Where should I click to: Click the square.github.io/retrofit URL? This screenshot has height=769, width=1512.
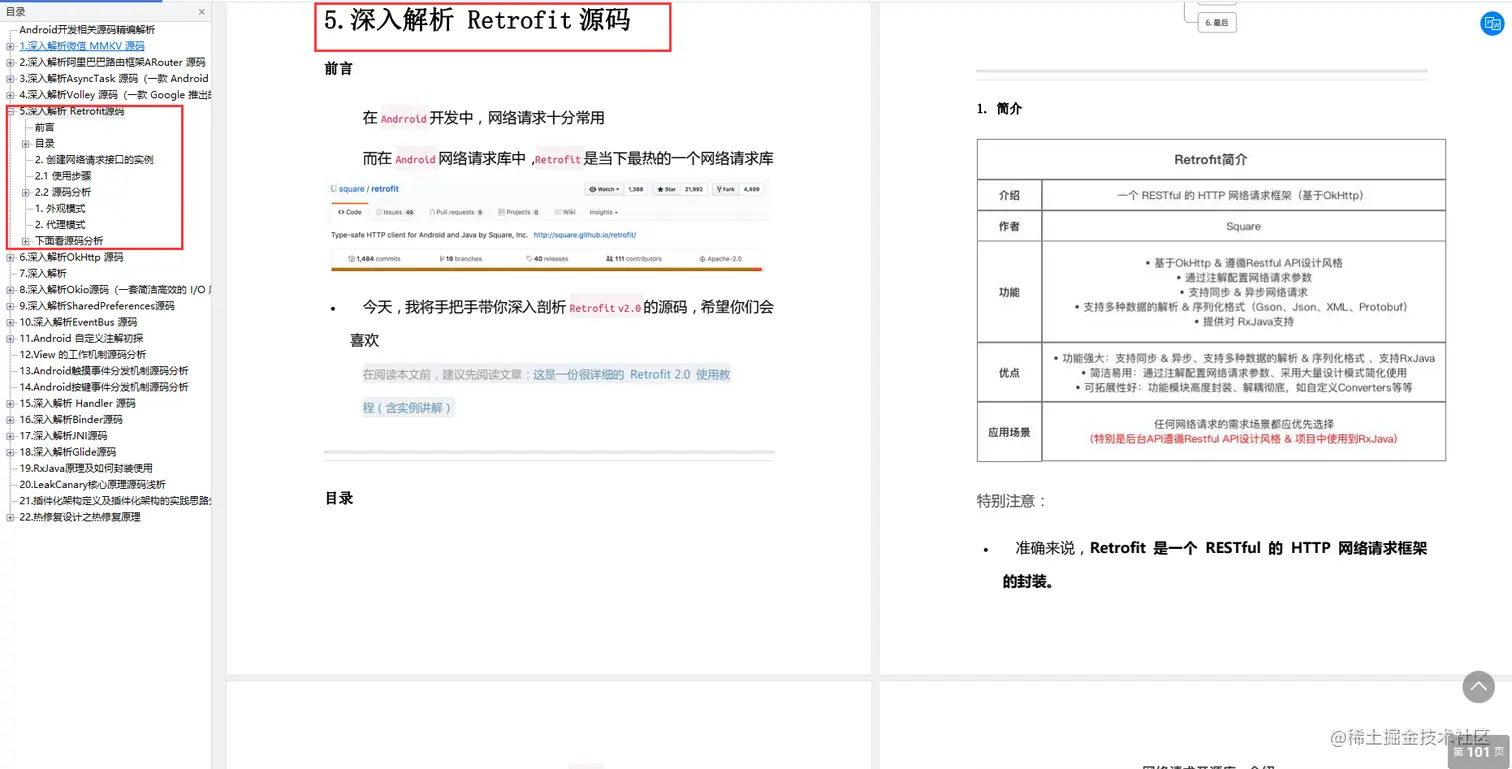pyautogui.click(x=585, y=235)
